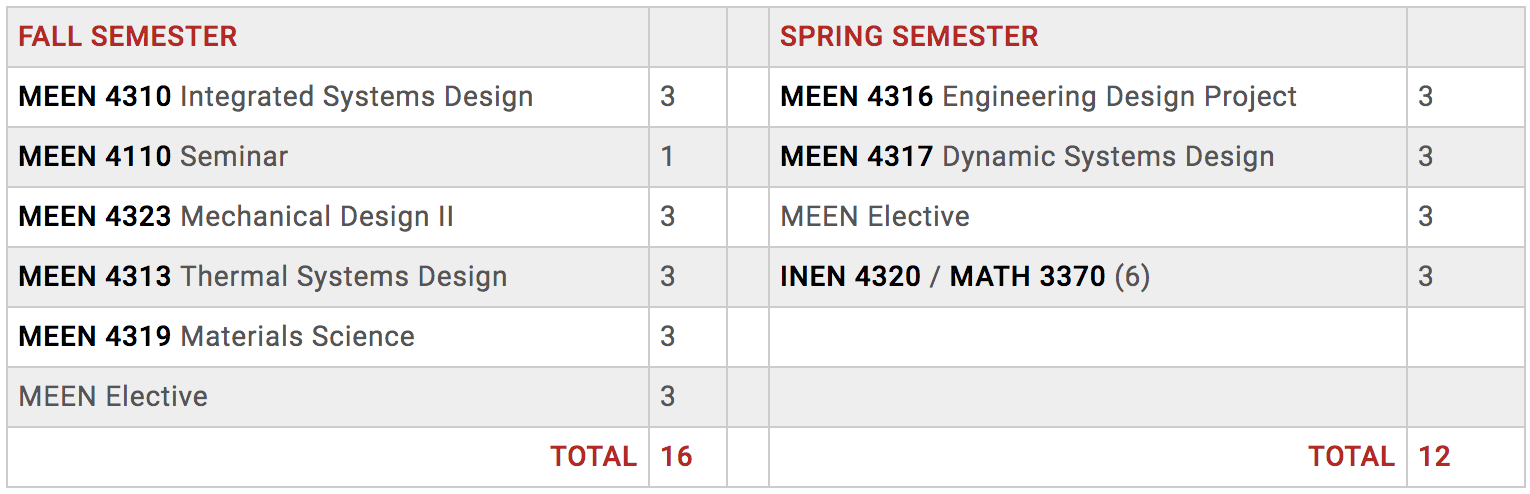Click the Mechanical Design II title text
Screen dimensions: 1530x494
[x=317, y=217]
